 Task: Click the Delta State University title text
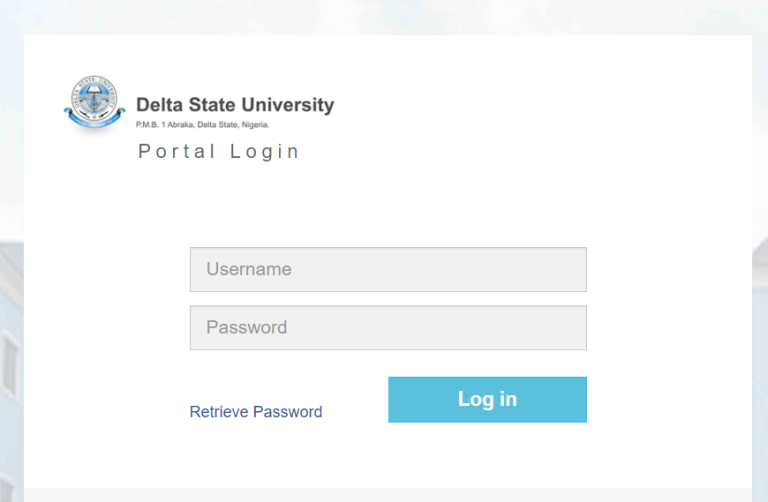pyautogui.click(x=235, y=105)
